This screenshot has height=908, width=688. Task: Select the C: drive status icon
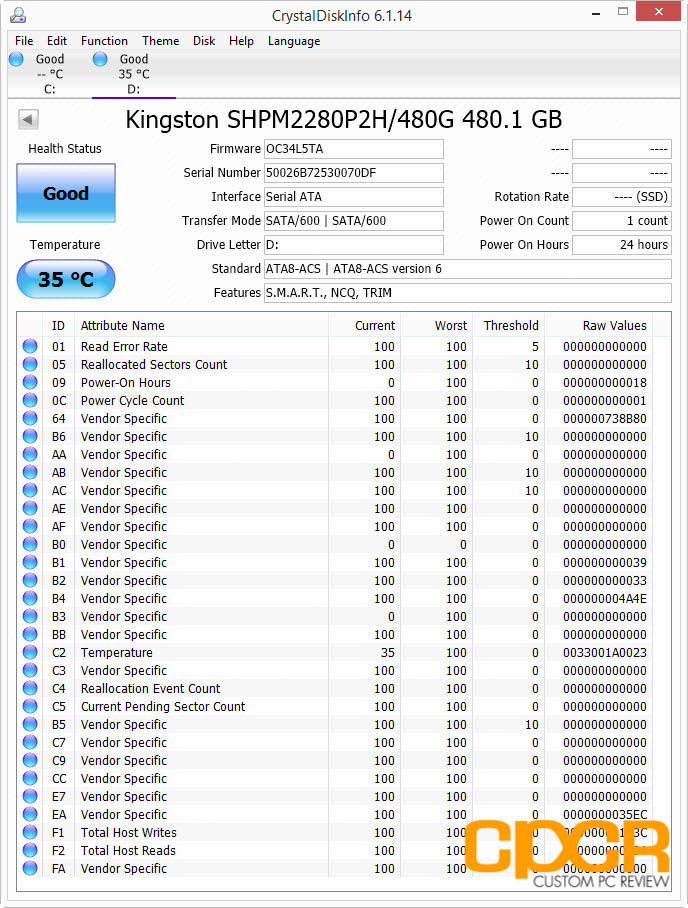coord(16,59)
